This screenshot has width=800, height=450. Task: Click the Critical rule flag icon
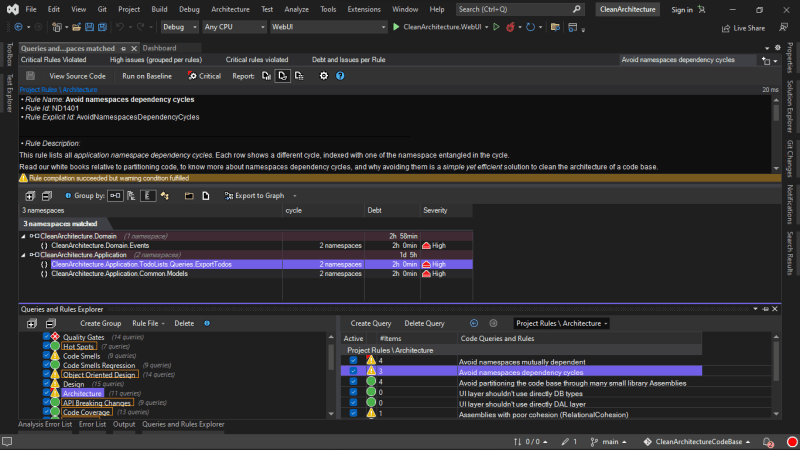tap(192, 76)
